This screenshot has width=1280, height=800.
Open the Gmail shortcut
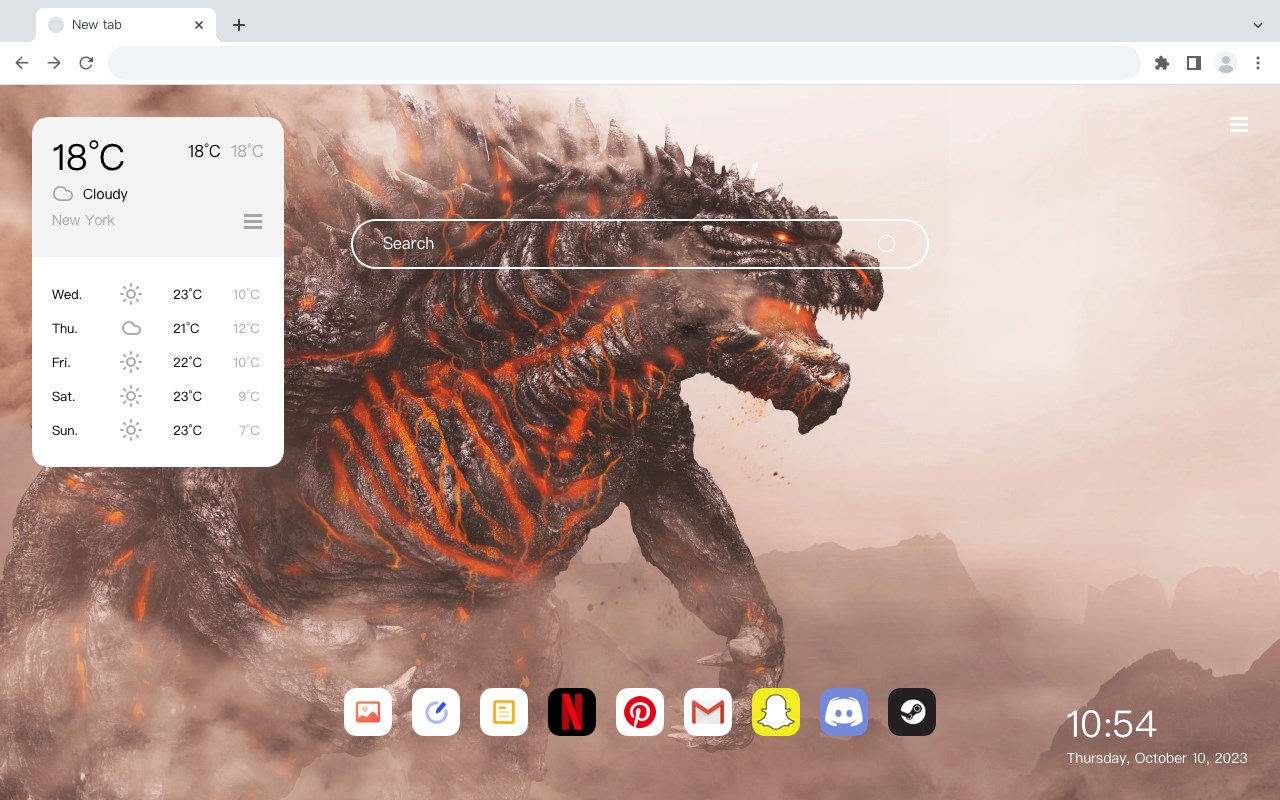(x=708, y=712)
